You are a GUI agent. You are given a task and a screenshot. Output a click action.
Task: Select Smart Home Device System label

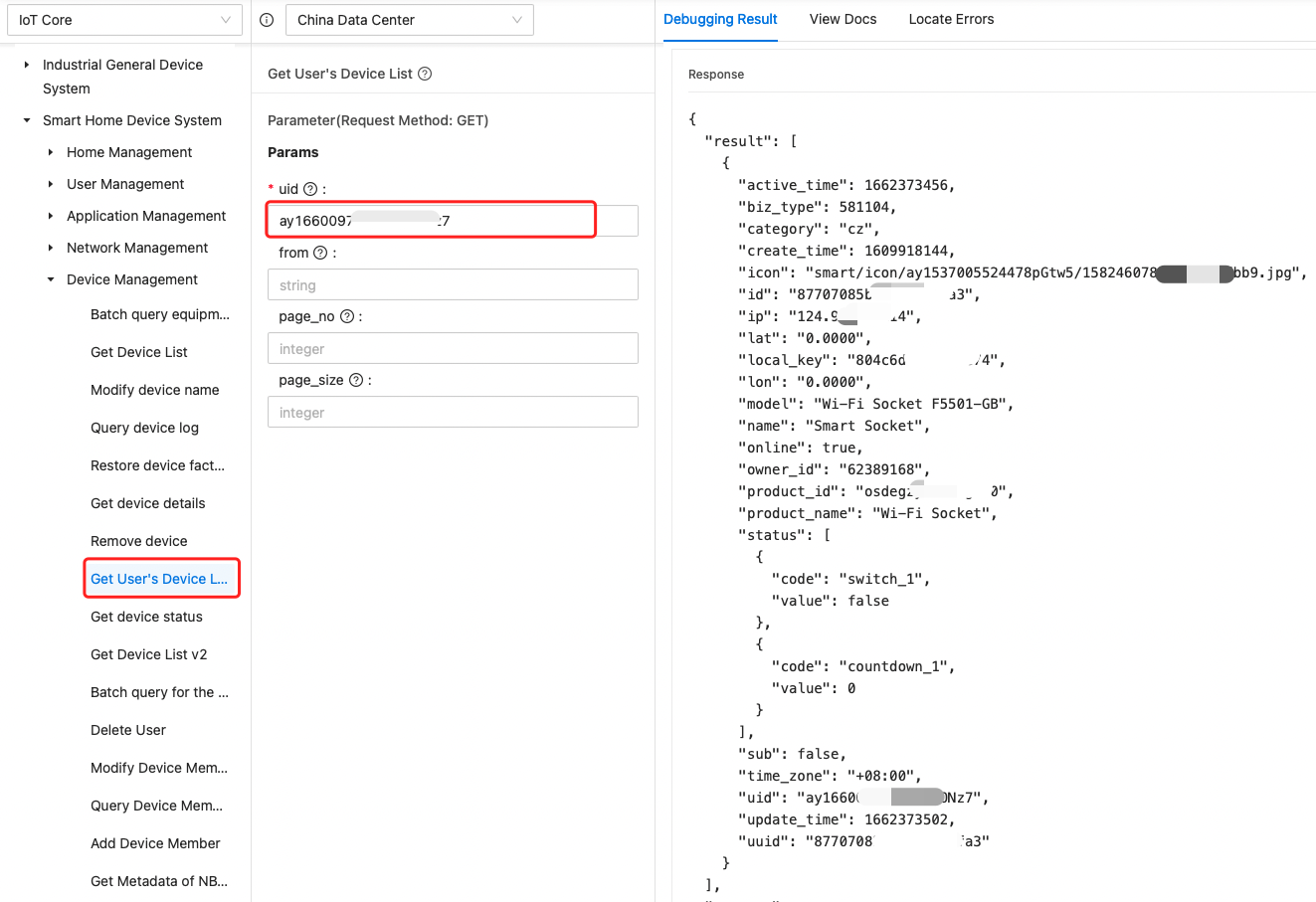[132, 120]
